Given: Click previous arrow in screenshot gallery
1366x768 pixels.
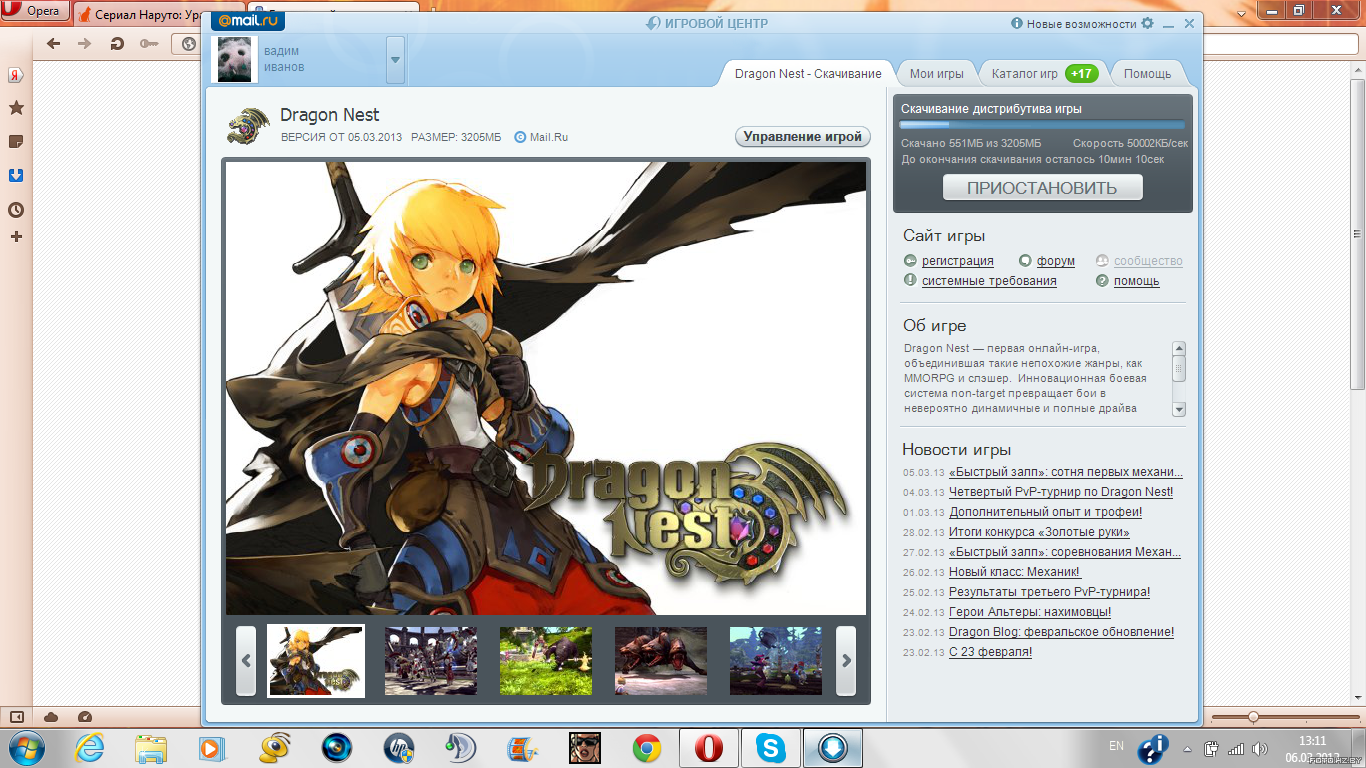Looking at the screenshot, I should coord(246,661).
